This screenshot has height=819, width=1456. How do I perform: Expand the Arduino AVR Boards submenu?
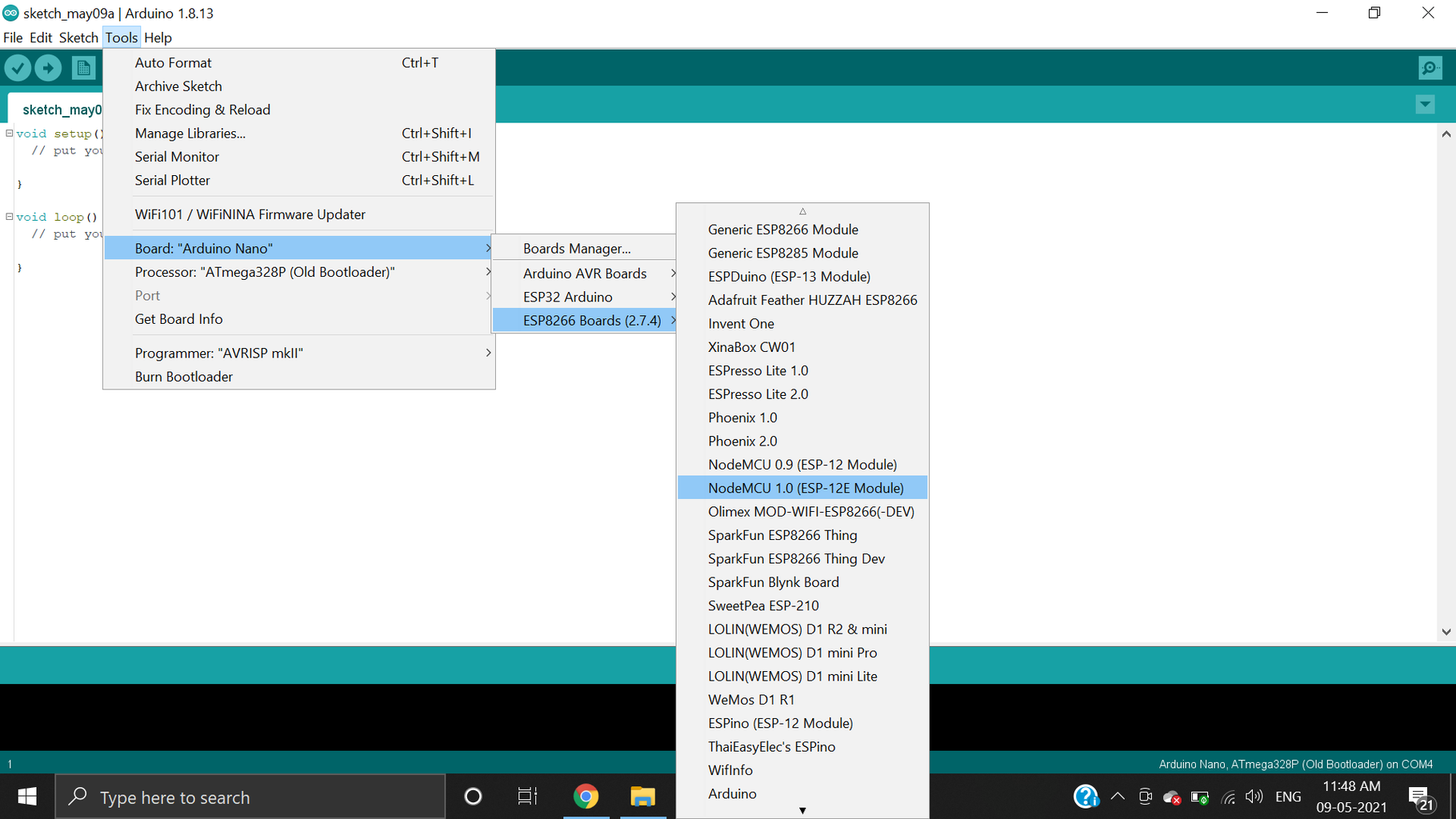(x=584, y=273)
